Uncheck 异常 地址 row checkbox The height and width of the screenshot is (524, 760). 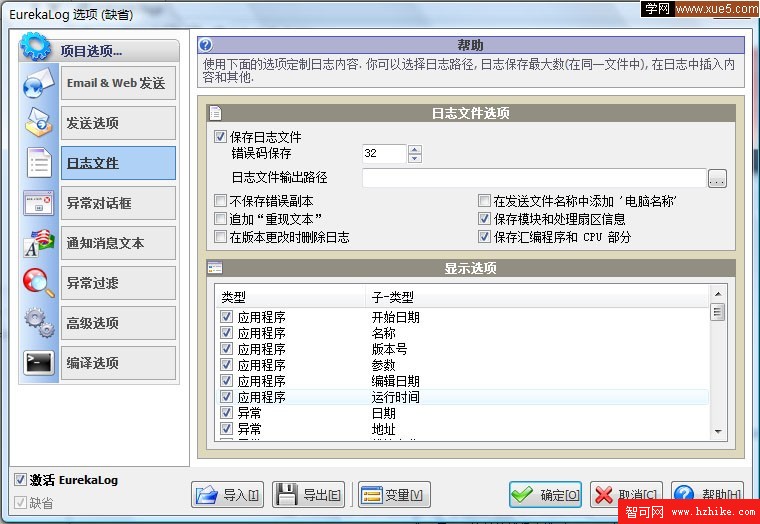point(226,429)
